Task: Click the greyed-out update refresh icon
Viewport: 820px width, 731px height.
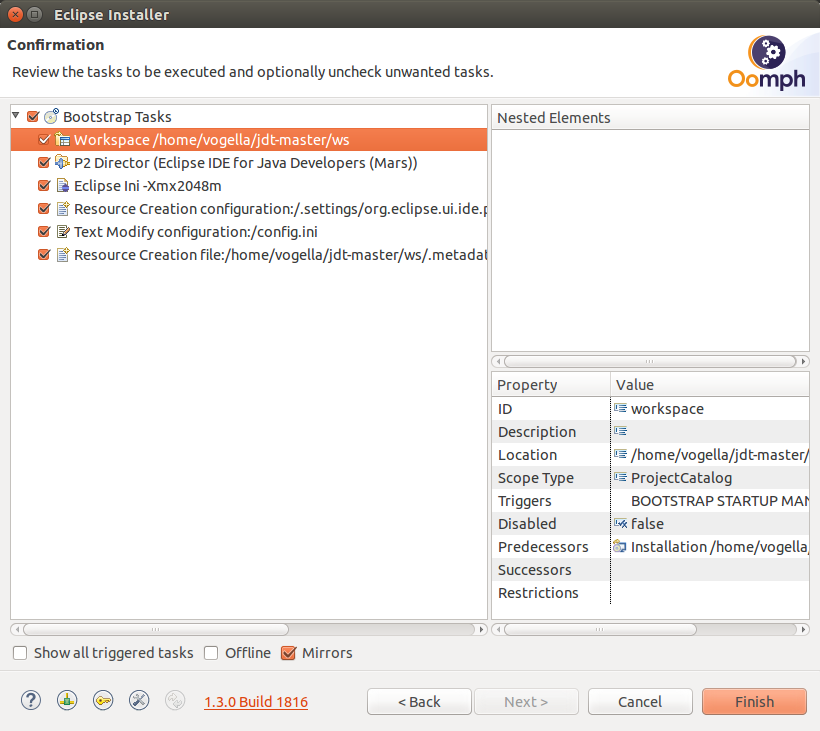Action: point(175,701)
